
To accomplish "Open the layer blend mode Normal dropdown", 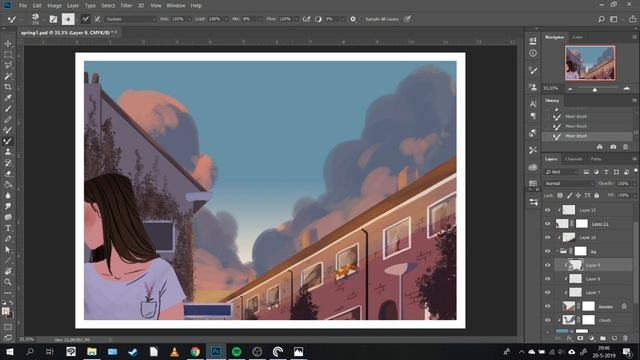I will (569, 184).
